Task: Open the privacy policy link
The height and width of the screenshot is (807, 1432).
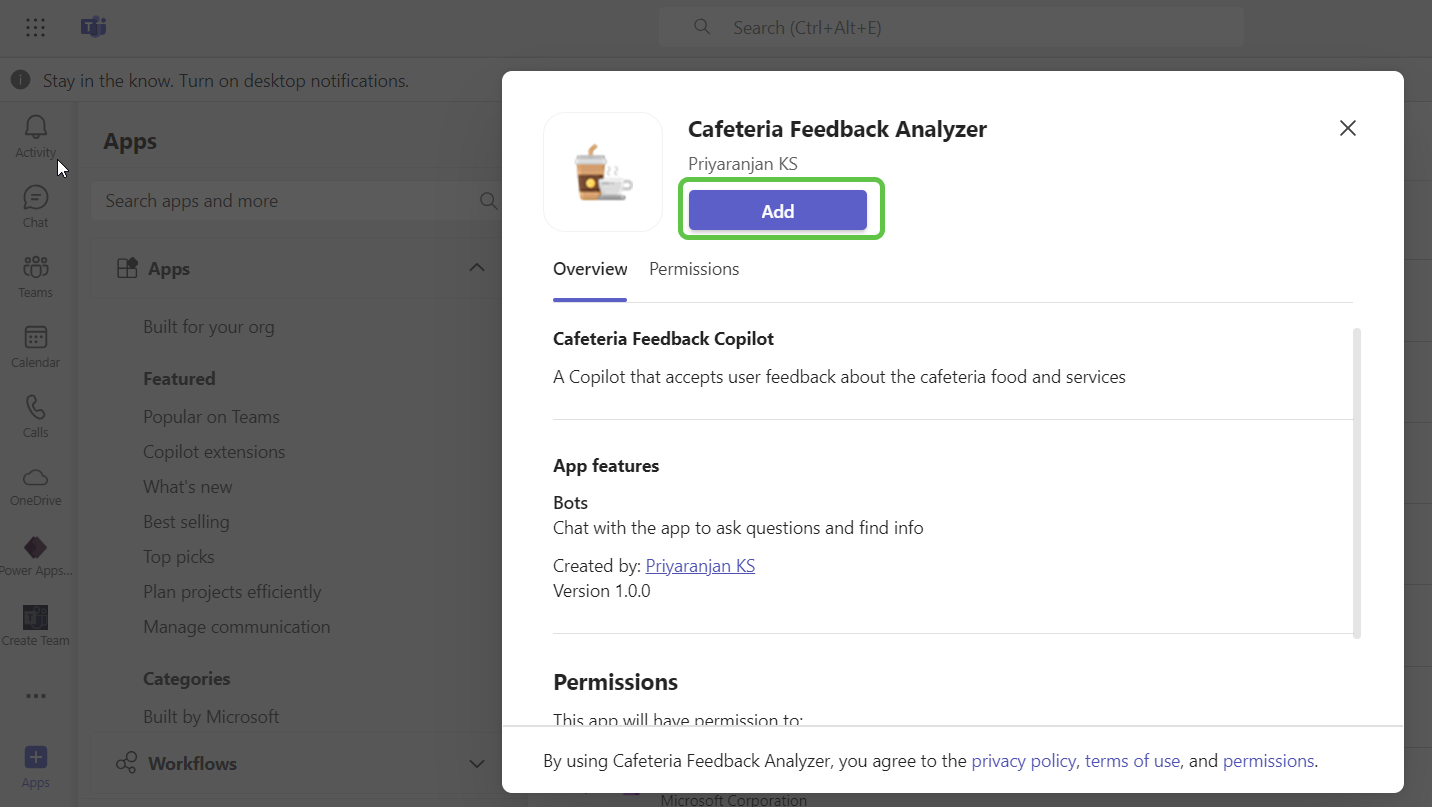Action: tap(1023, 761)
